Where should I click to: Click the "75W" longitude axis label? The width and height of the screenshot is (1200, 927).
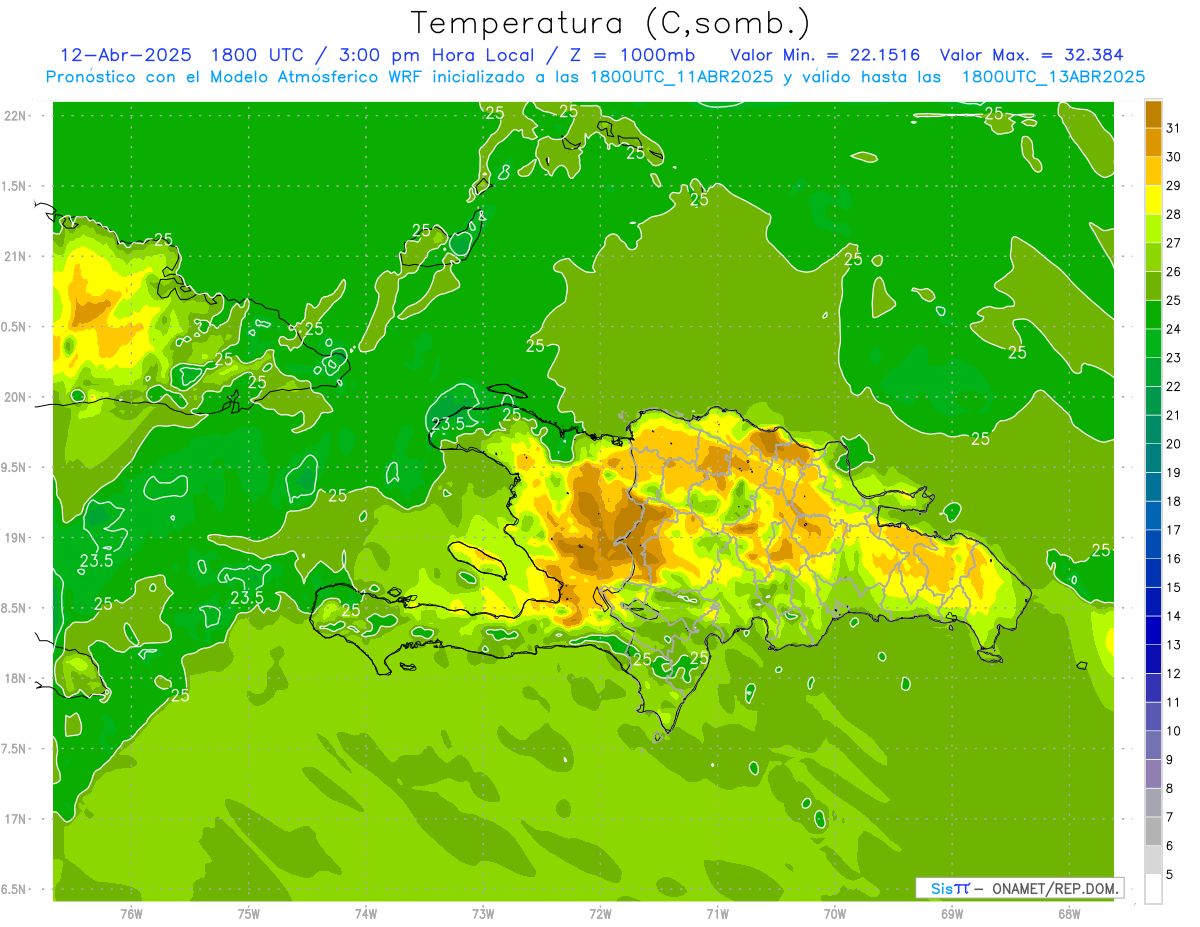[x=249, y=914]
